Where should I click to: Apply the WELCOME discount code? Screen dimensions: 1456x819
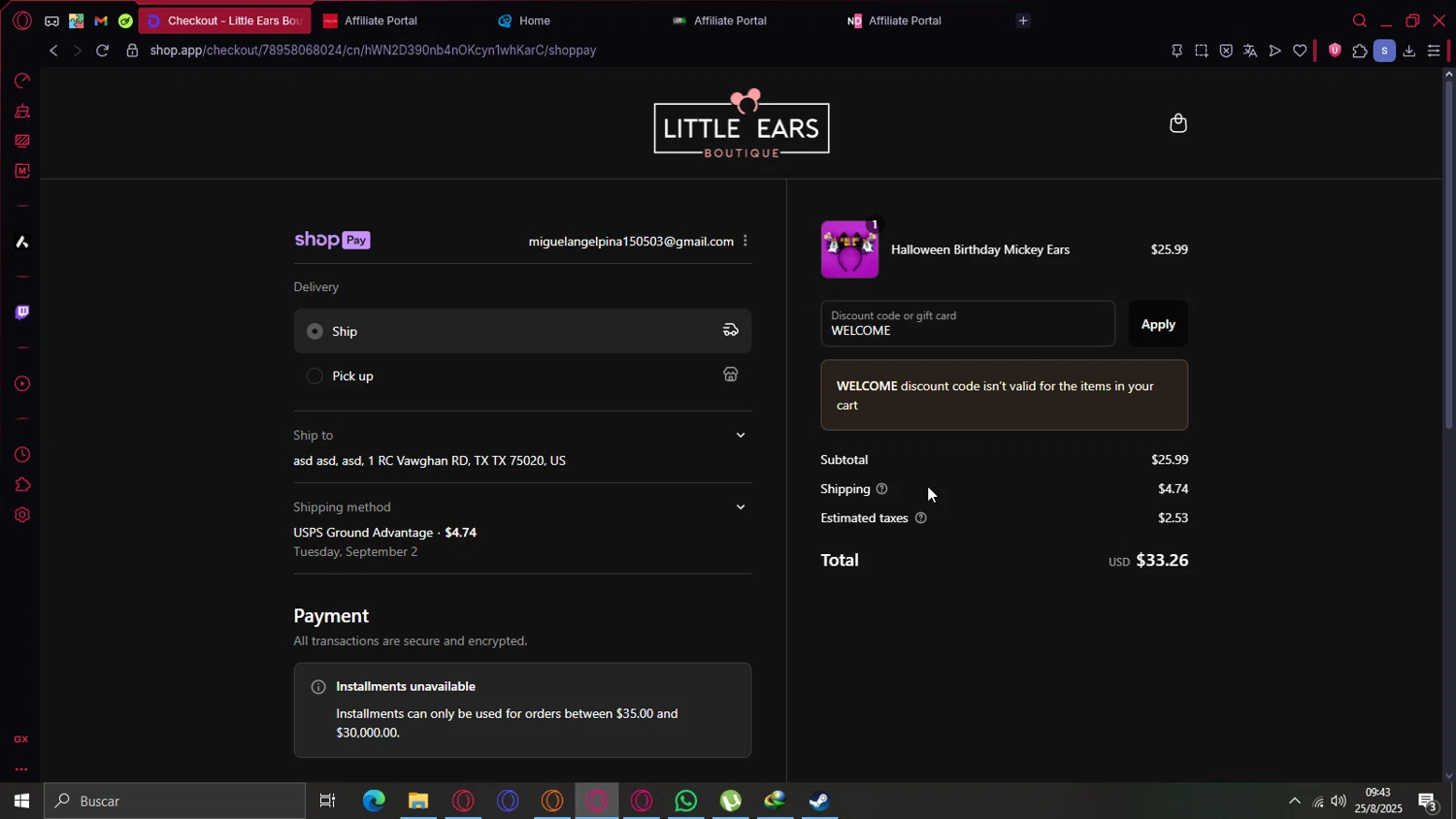[x=1158, y=324]
